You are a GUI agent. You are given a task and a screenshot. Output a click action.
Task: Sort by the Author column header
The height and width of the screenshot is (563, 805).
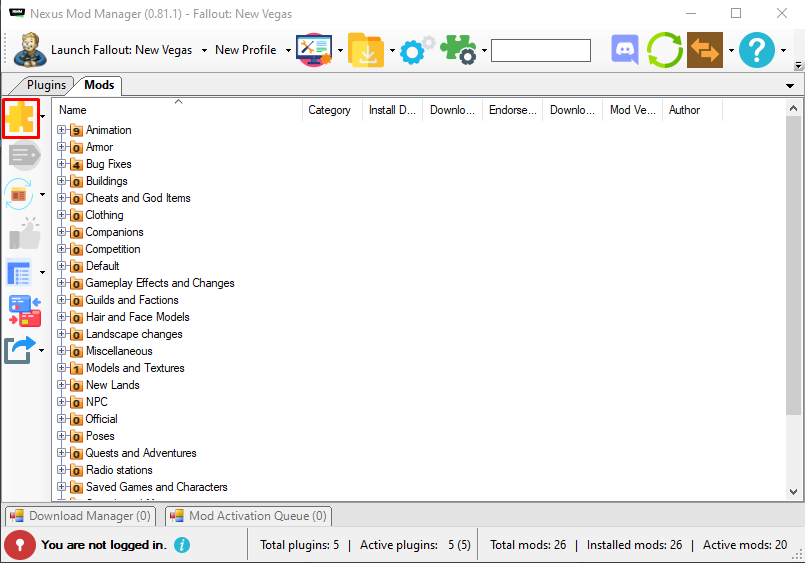tap(693, 110)
